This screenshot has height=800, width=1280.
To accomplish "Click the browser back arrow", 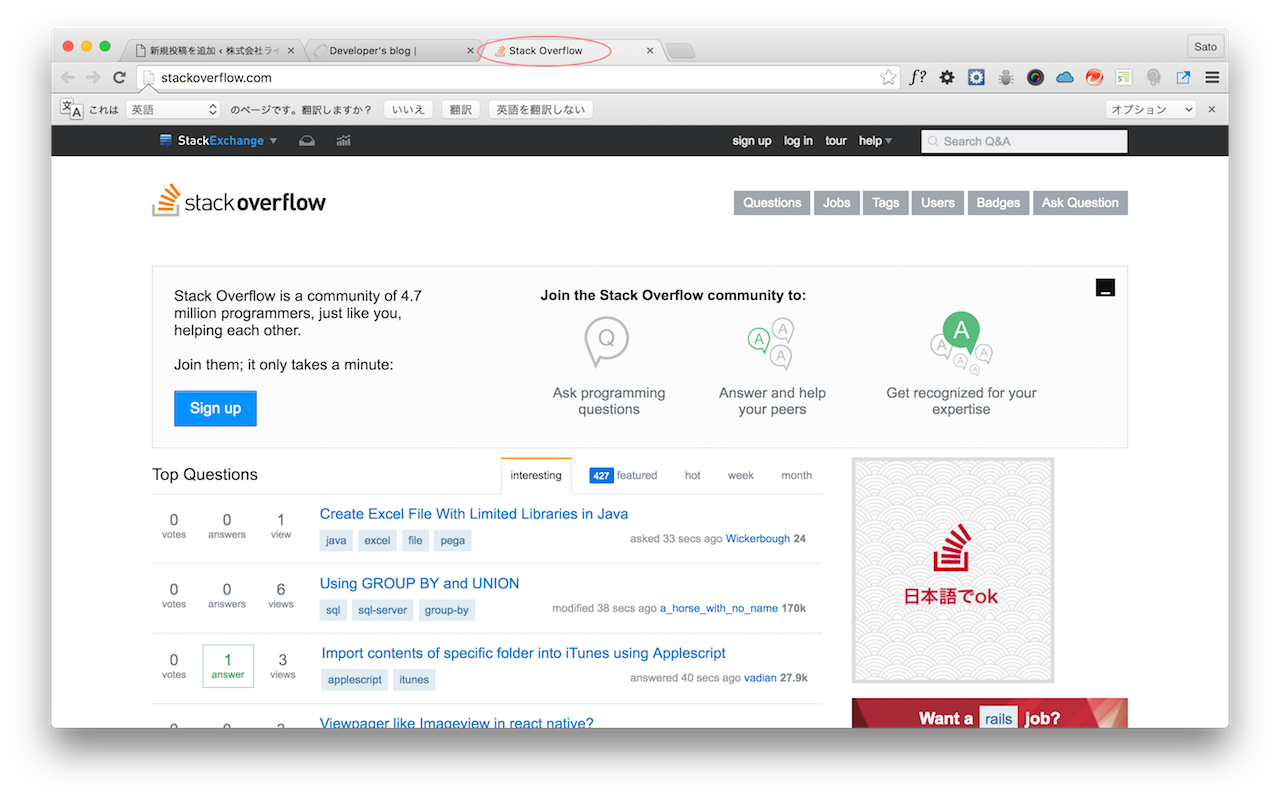I will (x=68, y=77).
